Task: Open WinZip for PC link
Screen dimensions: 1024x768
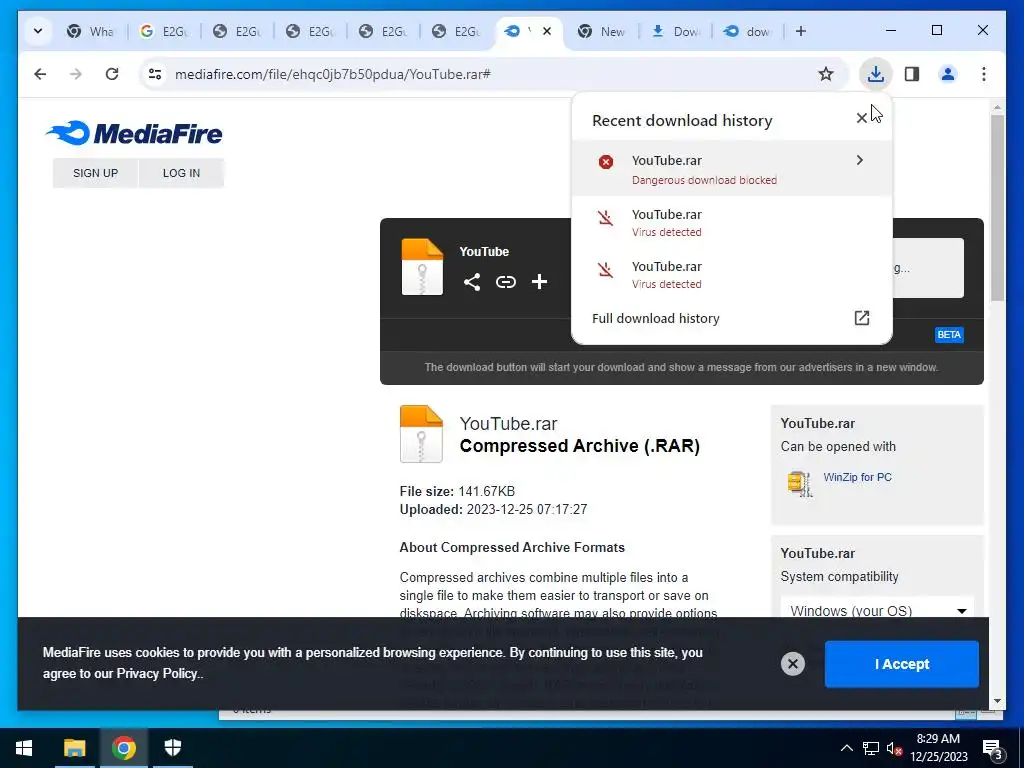Action: [857, 477]
